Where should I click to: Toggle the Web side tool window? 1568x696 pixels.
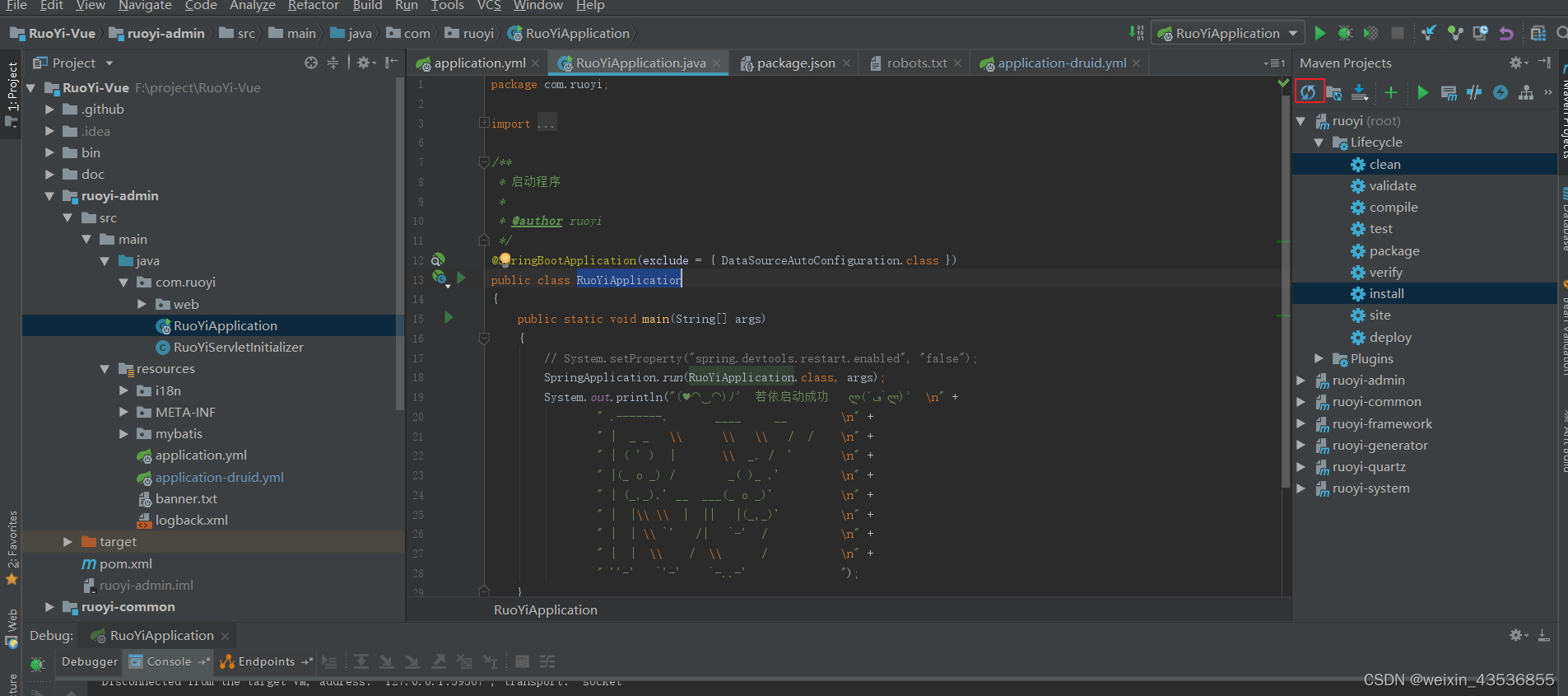pos(12,628)
